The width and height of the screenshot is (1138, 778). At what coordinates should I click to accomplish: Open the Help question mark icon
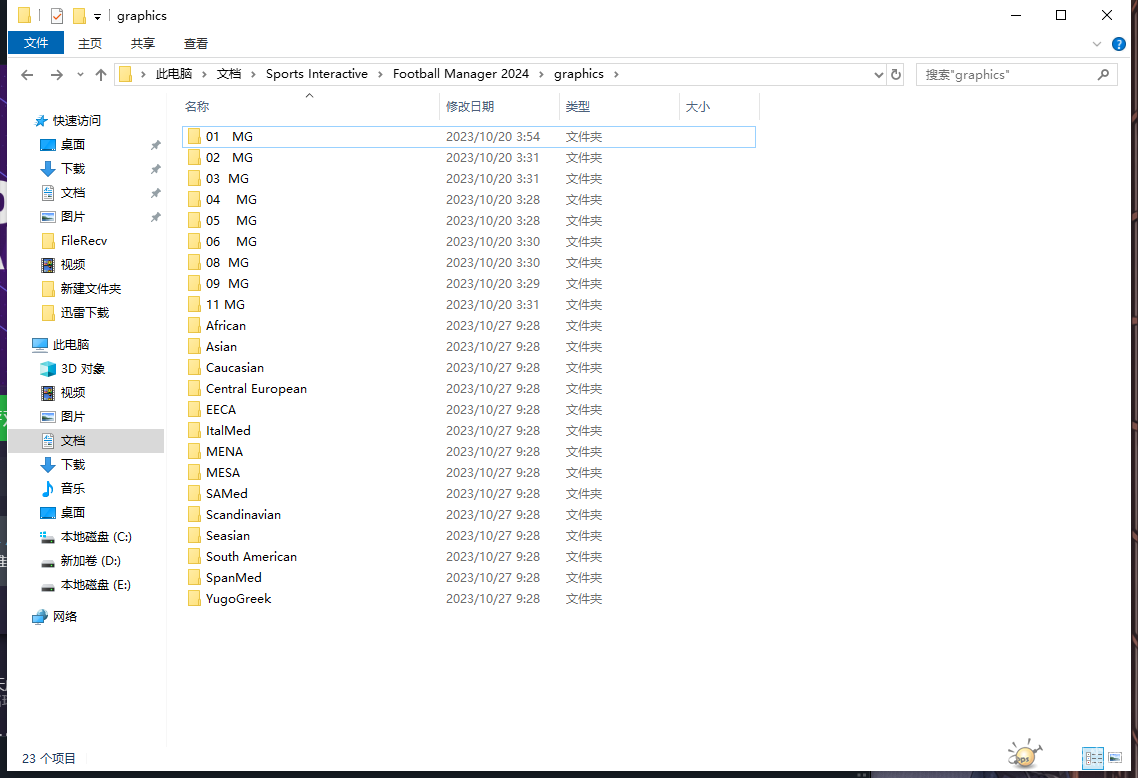coord(1119,44)
